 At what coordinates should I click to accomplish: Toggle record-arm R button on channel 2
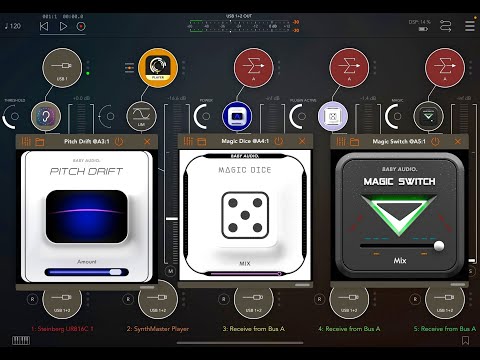pyautogui.click(x=128, y=299)
